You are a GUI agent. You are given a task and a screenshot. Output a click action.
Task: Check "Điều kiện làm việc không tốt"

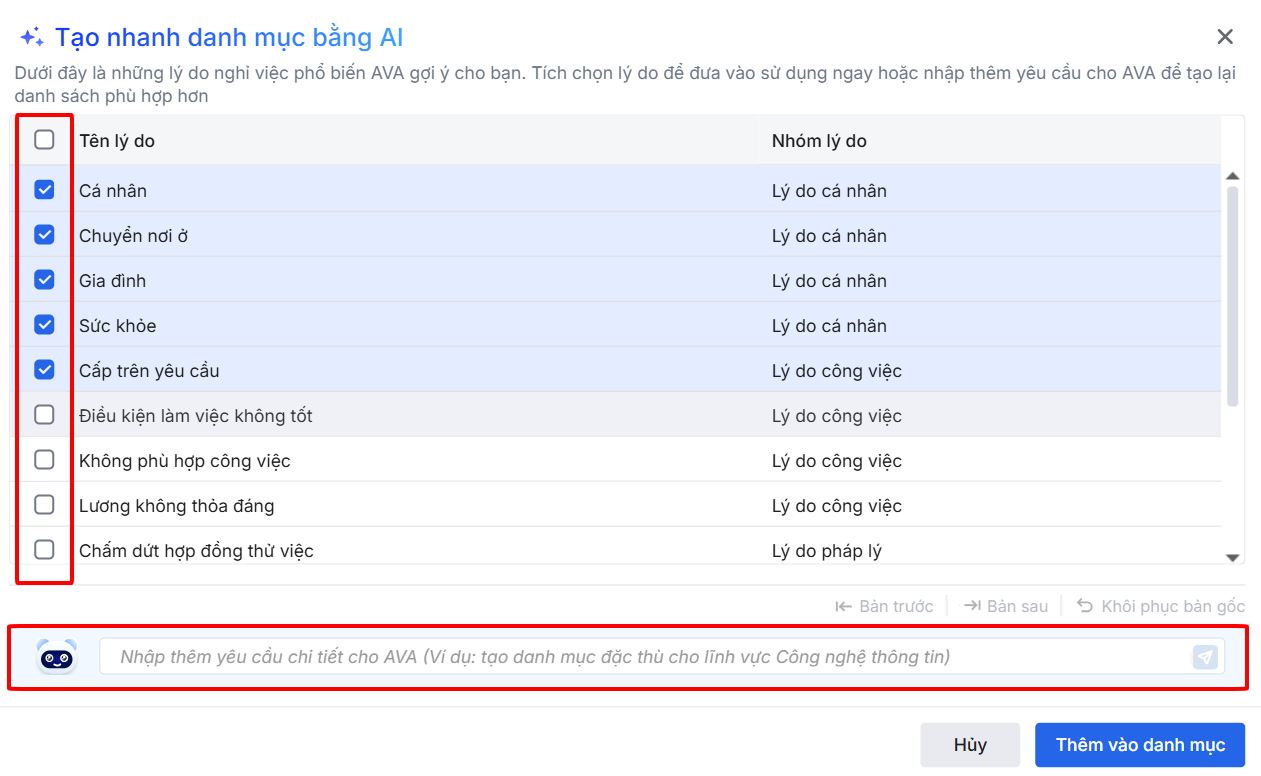tap(44, 415)
